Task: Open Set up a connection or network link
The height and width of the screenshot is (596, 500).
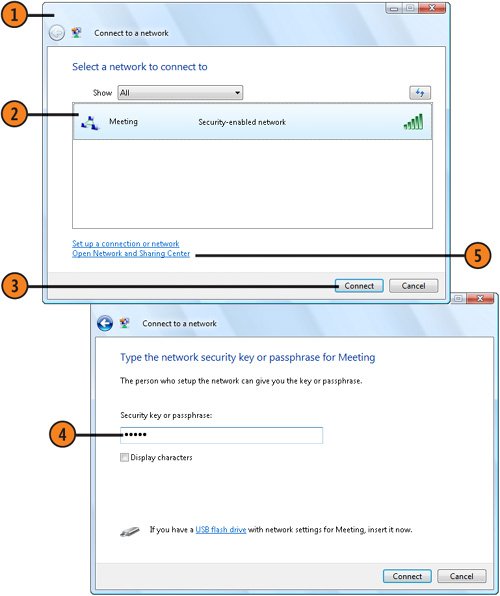Action: (x=125, y=243)
